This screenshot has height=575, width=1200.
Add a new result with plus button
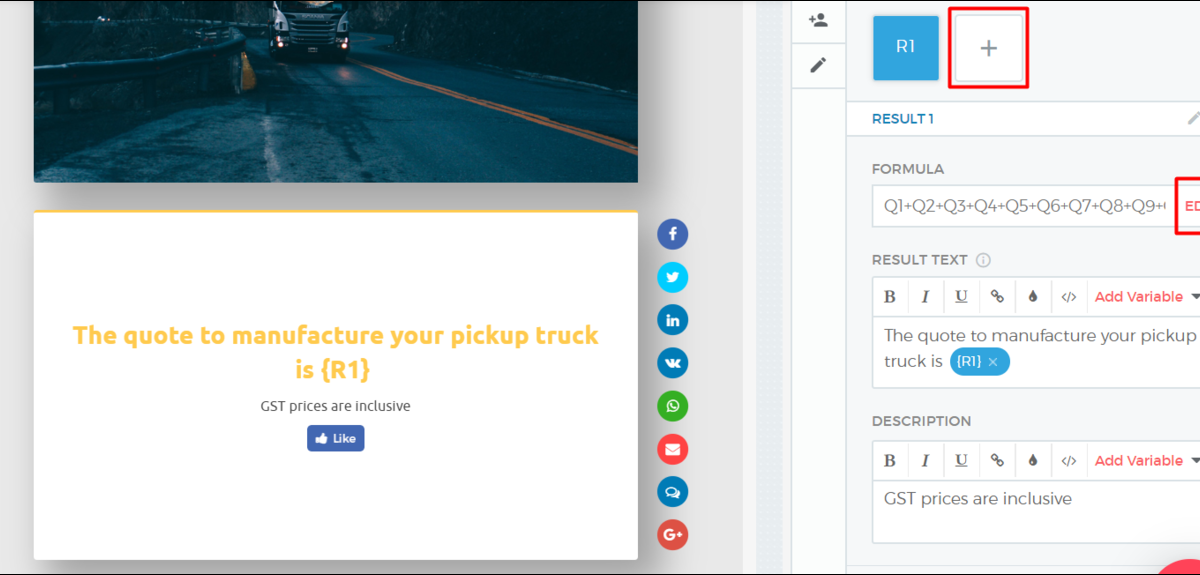(x=988, y=48)
